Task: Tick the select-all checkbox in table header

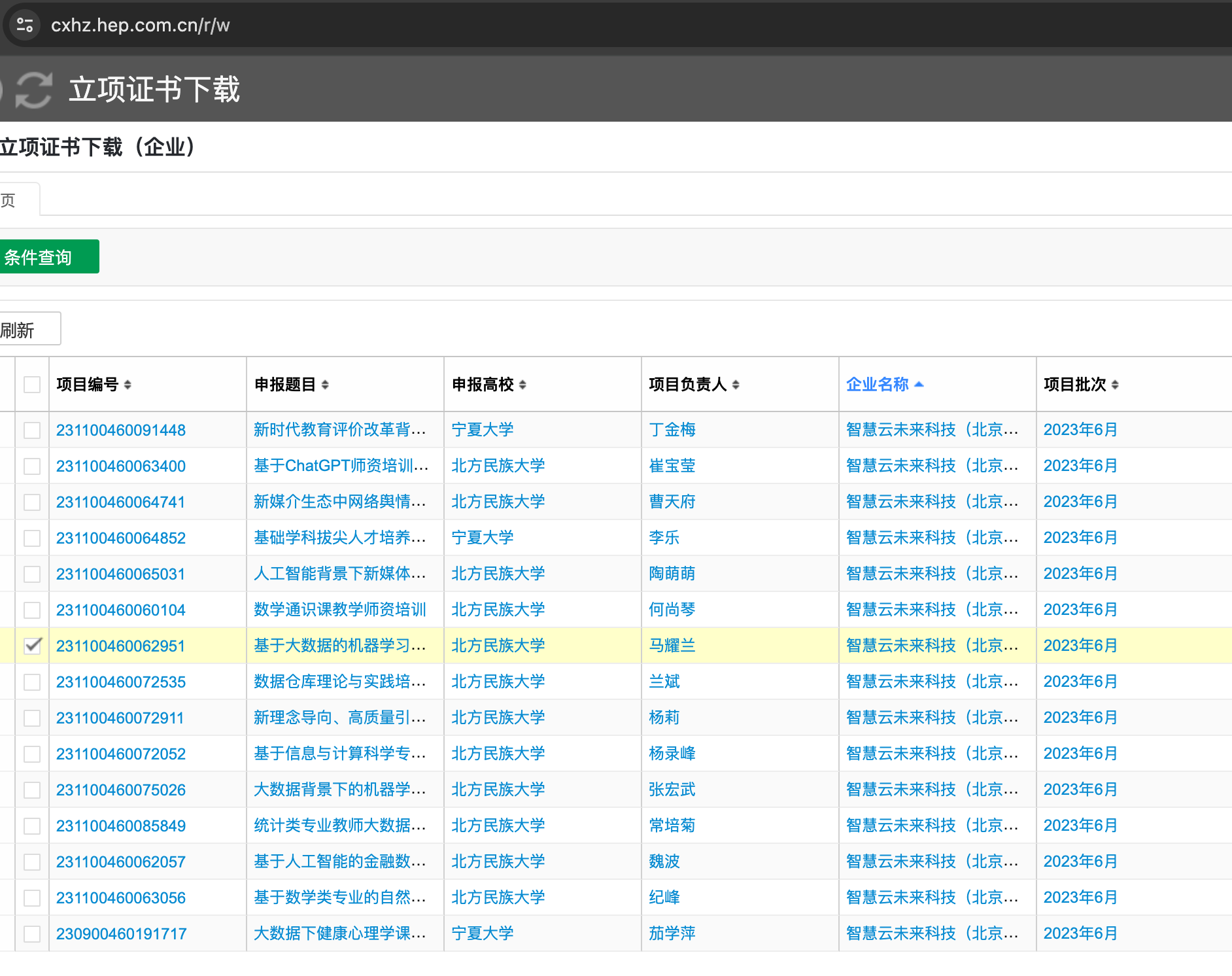Action: 32,385
